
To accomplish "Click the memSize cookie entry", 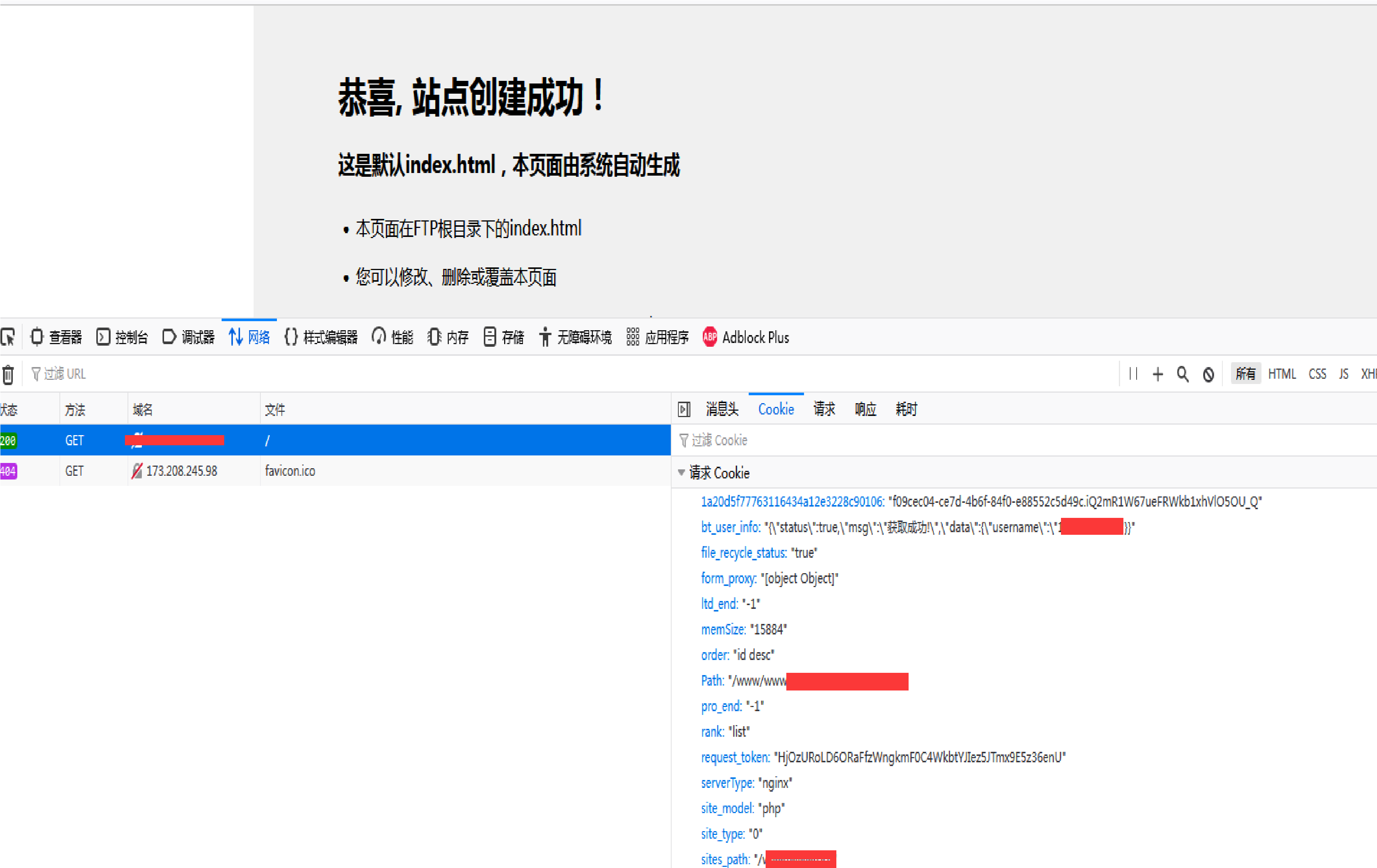I will pyautogui.click(x=744, y=630).
